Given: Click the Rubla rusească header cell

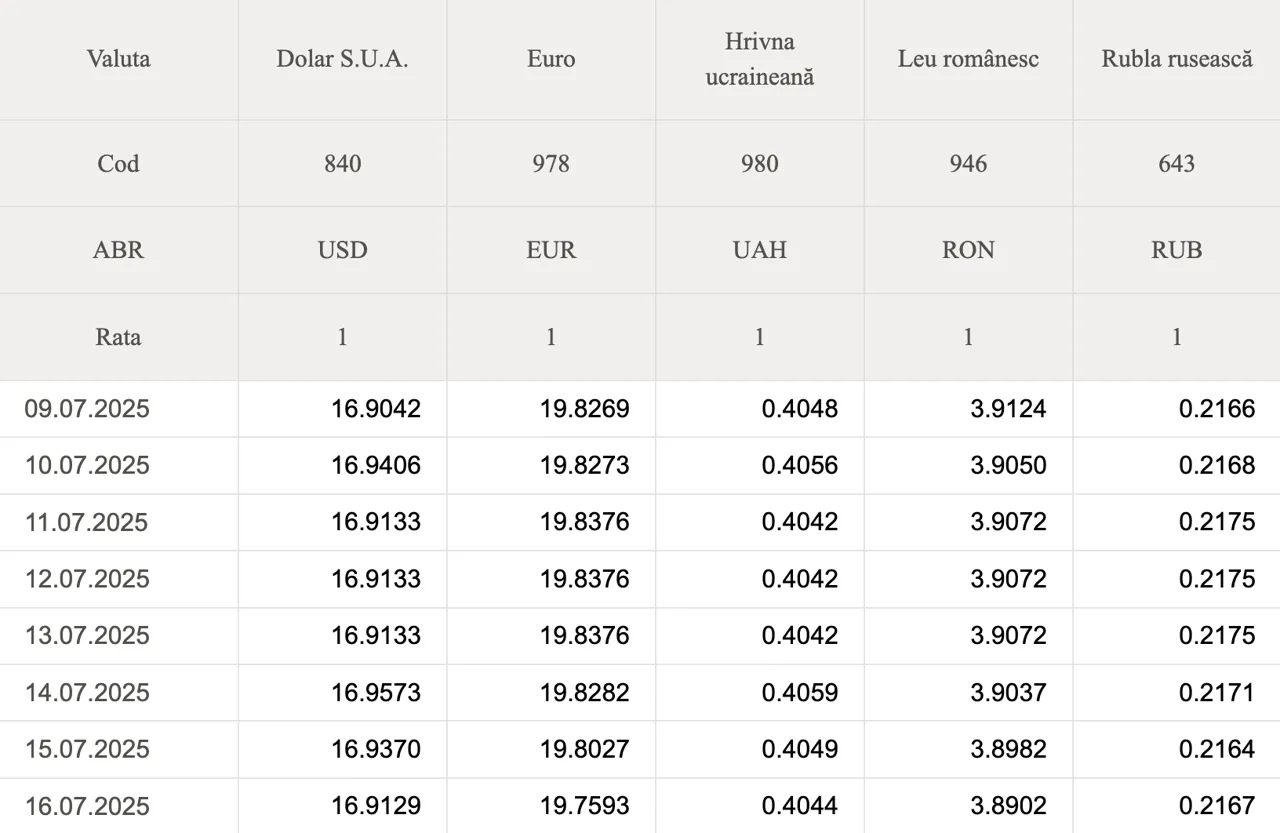Looking at the screenshot, I should pyautogui.click(x=1177, y=59).
